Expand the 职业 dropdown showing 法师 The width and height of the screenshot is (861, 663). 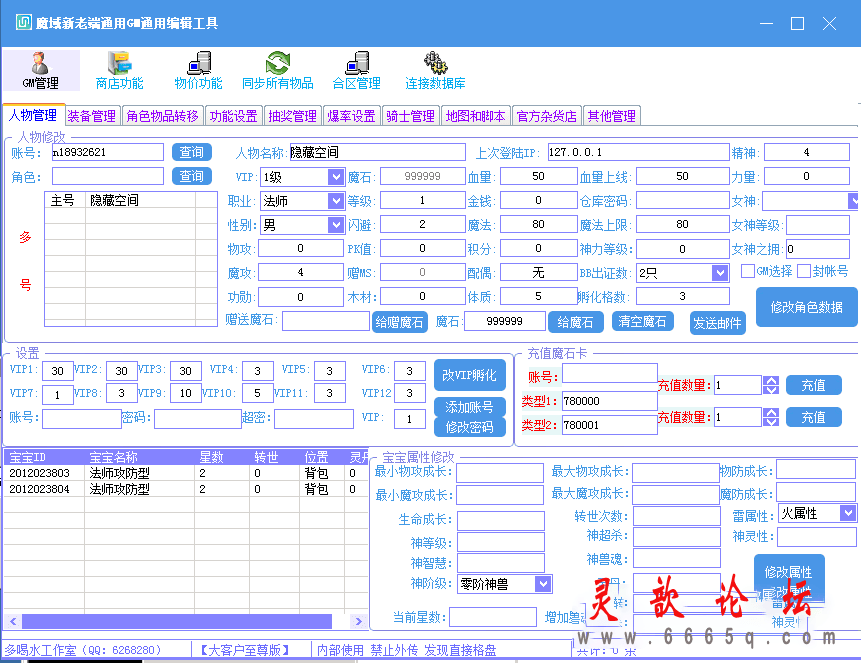click(336, 200)
